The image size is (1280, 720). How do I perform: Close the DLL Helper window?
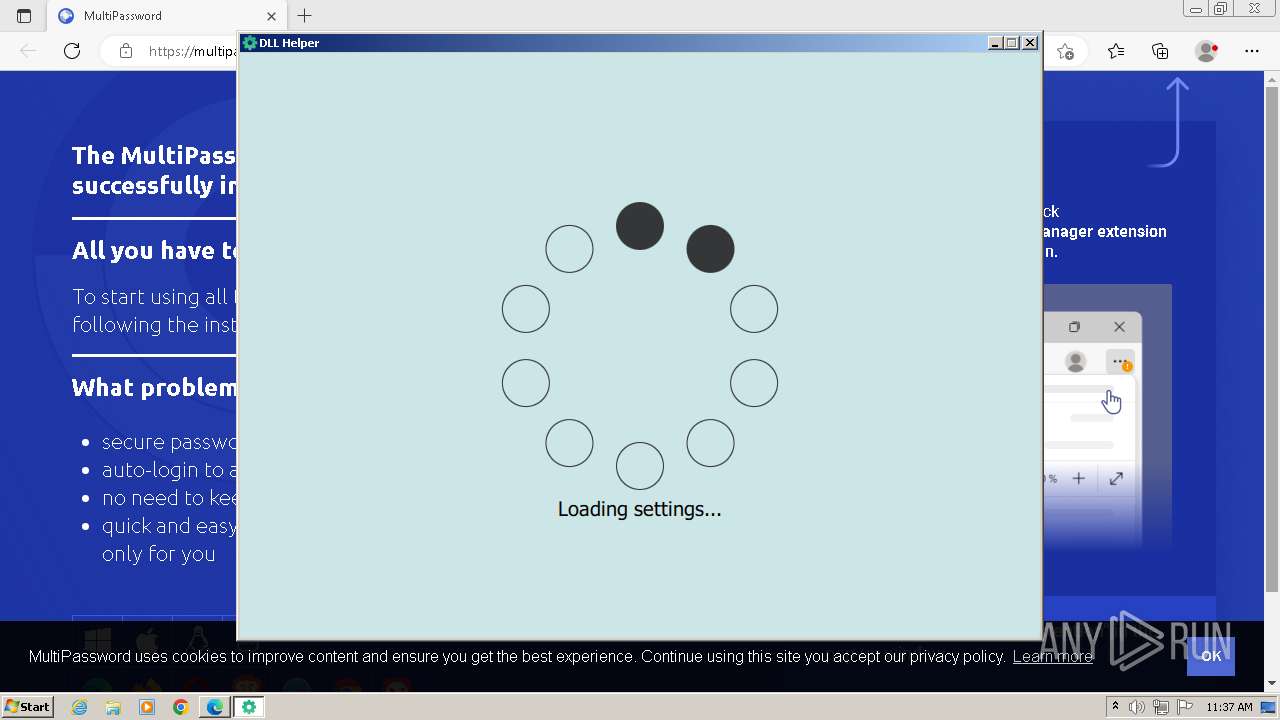(1030, 43)
